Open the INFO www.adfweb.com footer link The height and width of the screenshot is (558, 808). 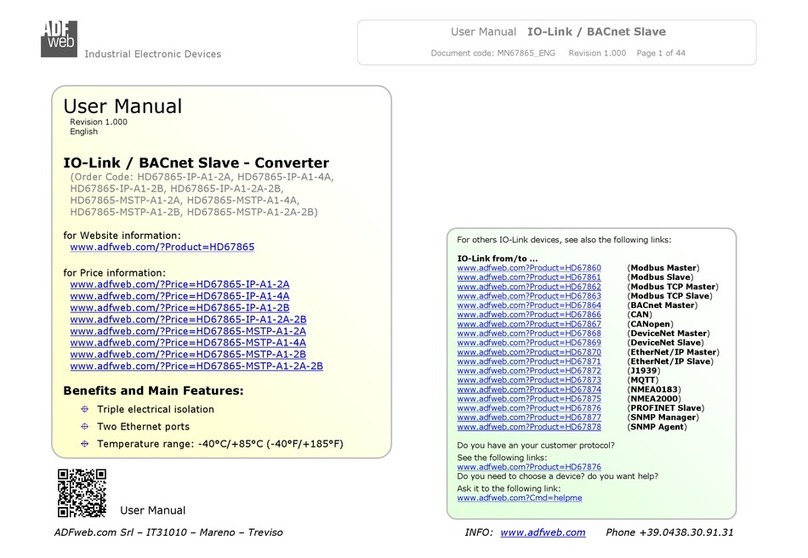tap(543, 532)
